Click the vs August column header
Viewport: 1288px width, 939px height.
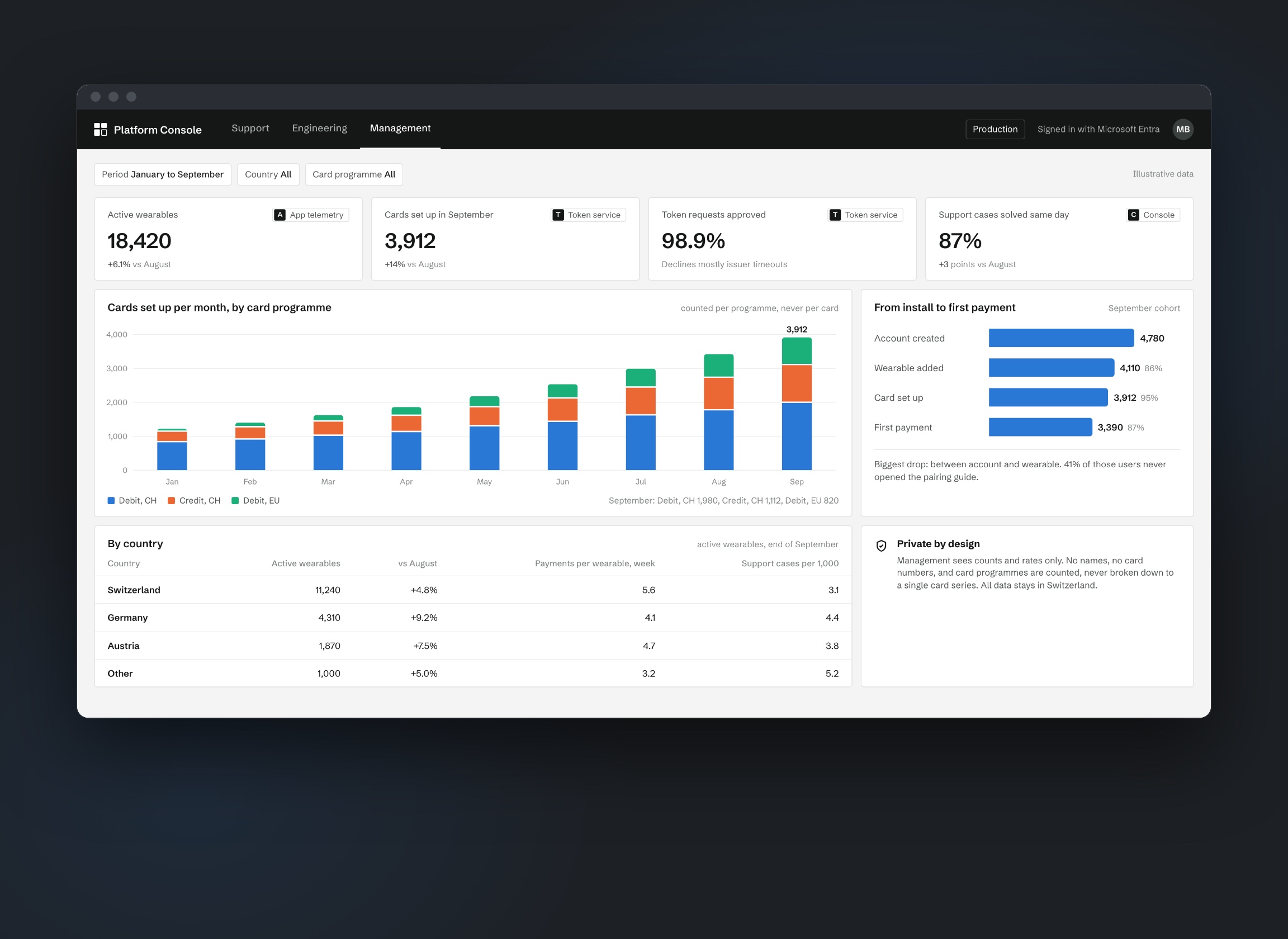[417, 563]
